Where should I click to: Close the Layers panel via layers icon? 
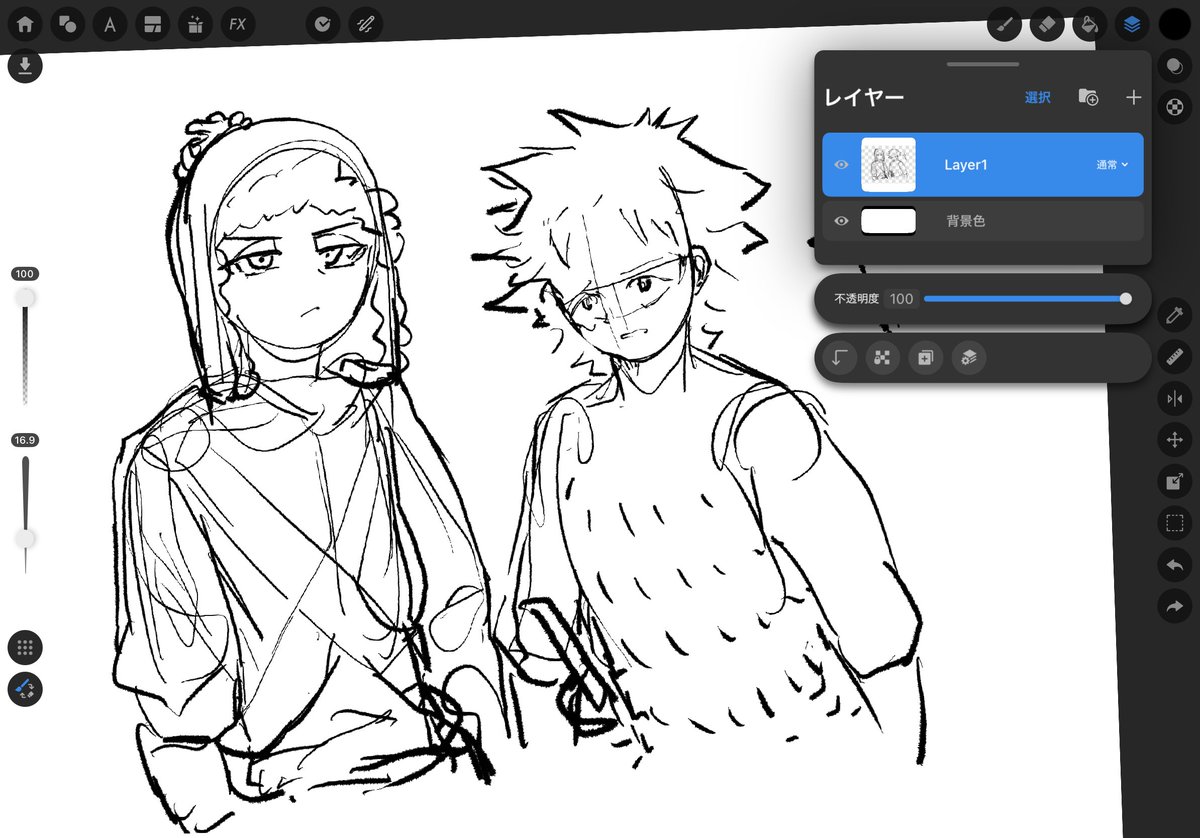tap(1132, 23)
